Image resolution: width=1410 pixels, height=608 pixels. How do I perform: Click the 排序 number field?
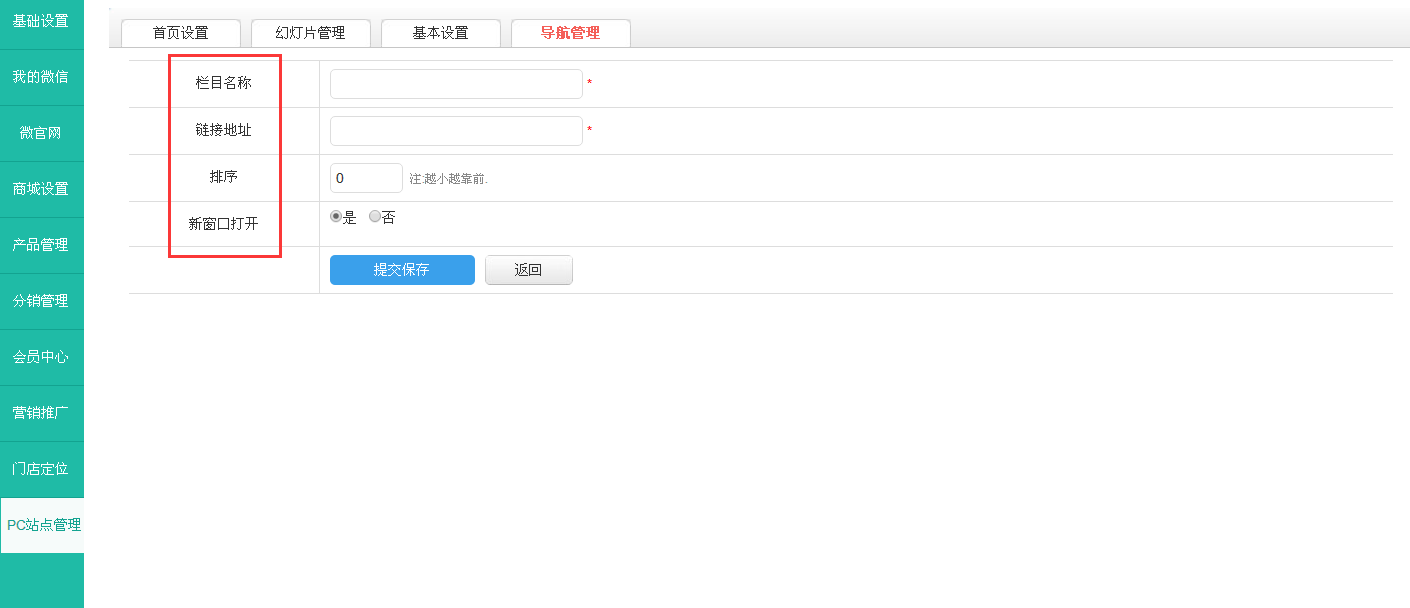click(366, 178)
